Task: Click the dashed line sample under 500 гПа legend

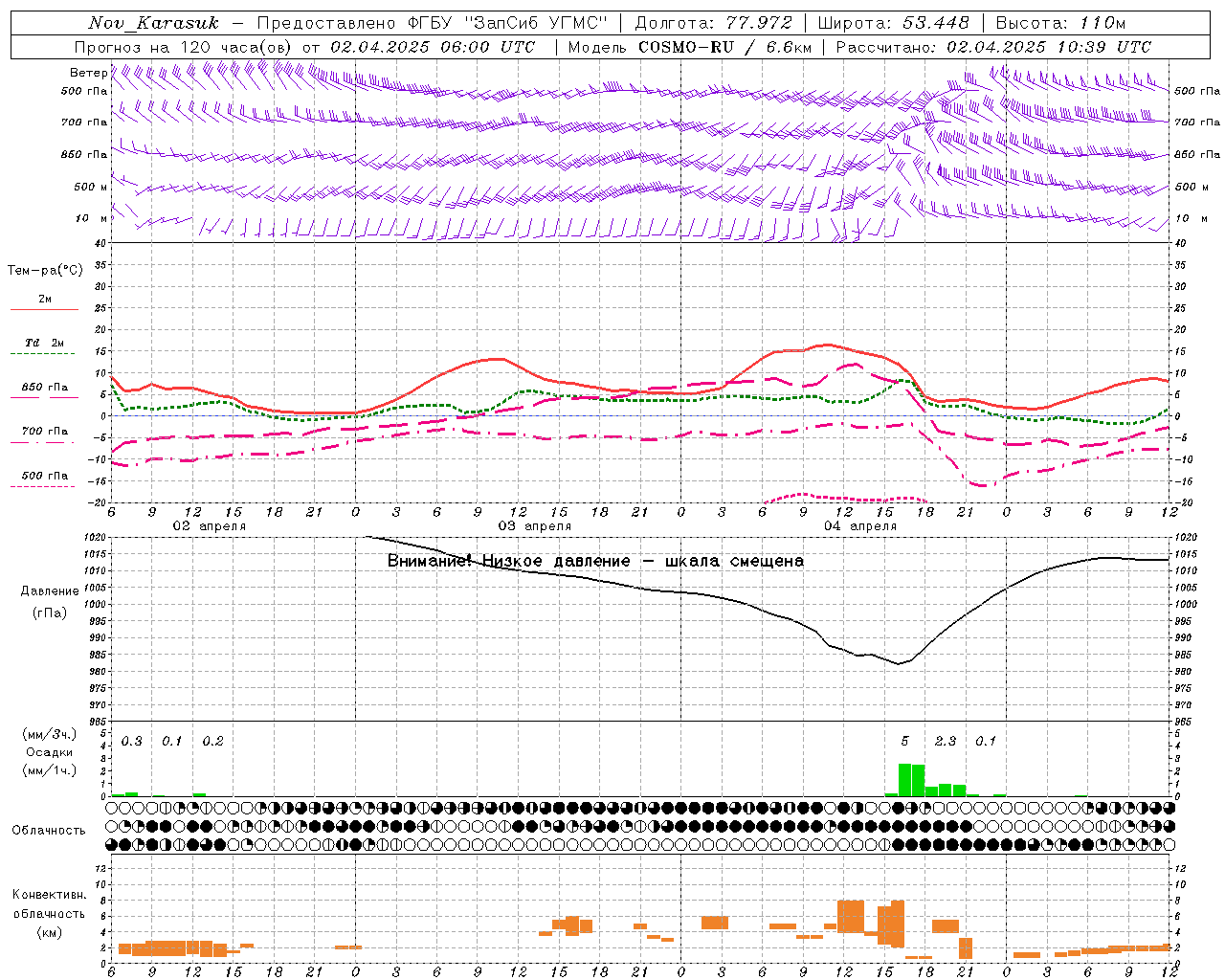Action: 43,487
